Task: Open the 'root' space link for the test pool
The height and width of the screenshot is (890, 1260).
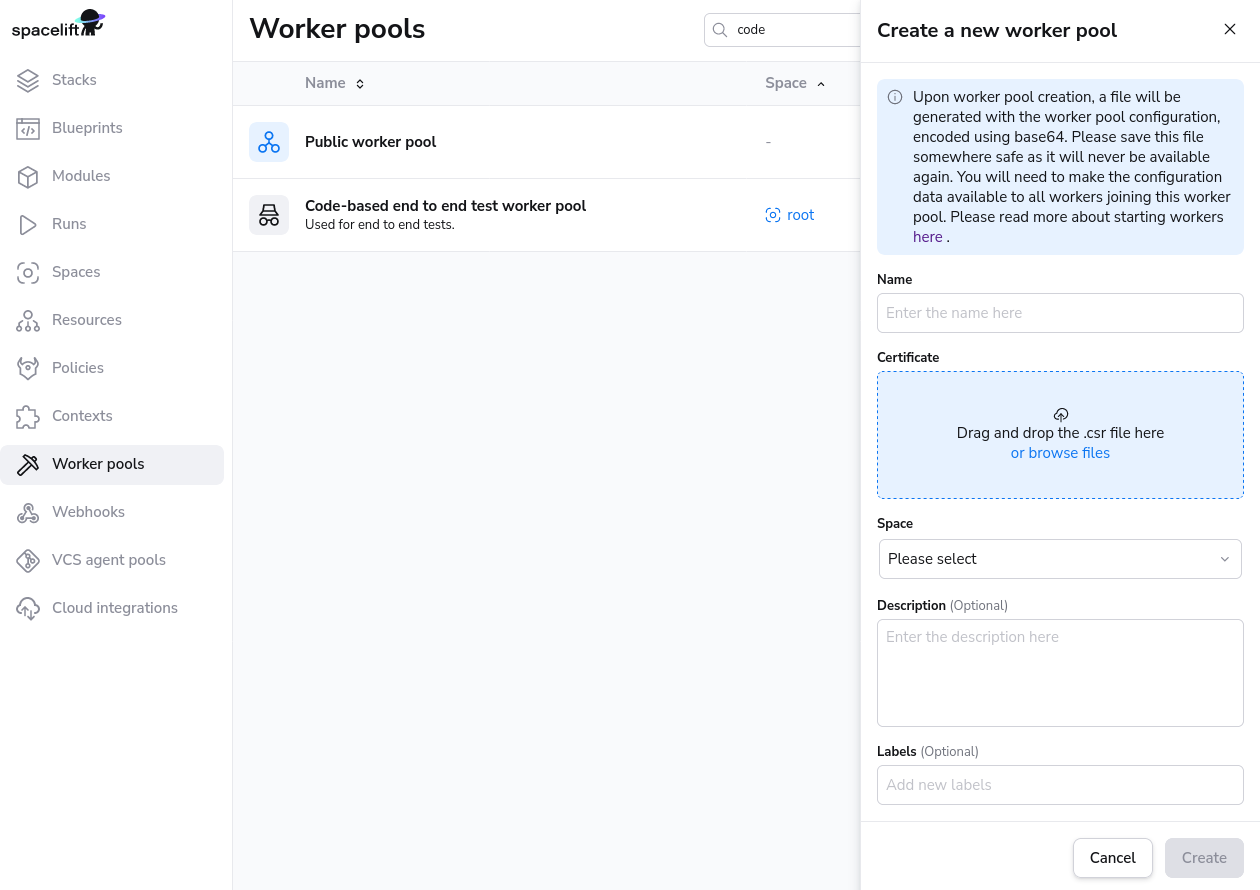Action: coord(790,215)
